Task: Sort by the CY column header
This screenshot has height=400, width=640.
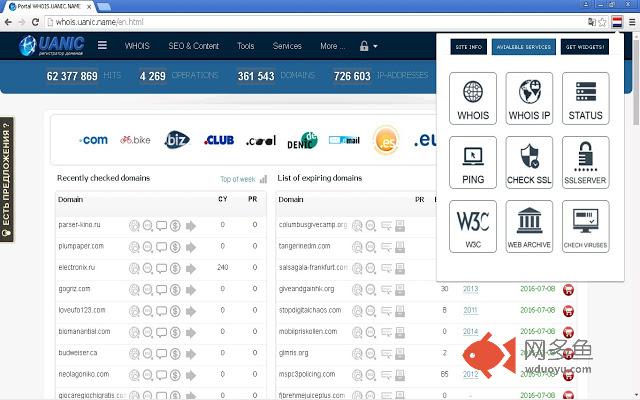Action: point(222,199)
